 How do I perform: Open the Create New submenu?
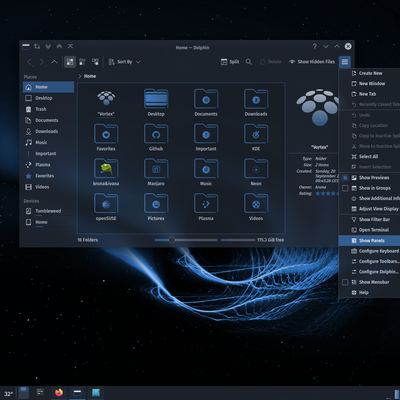point(369,73)
